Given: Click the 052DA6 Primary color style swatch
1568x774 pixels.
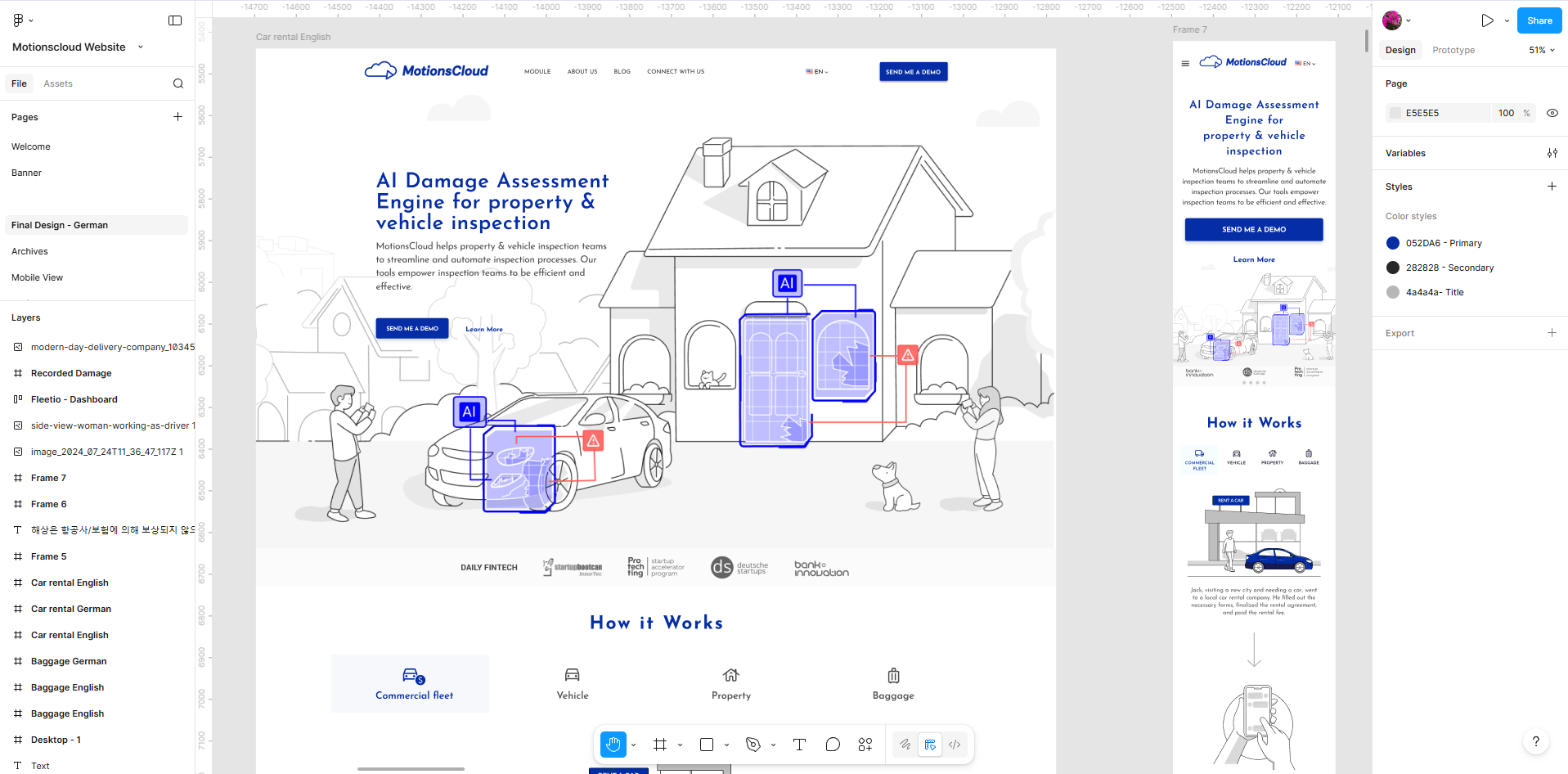Looking at the screenshot, I should coord(1393,243).
